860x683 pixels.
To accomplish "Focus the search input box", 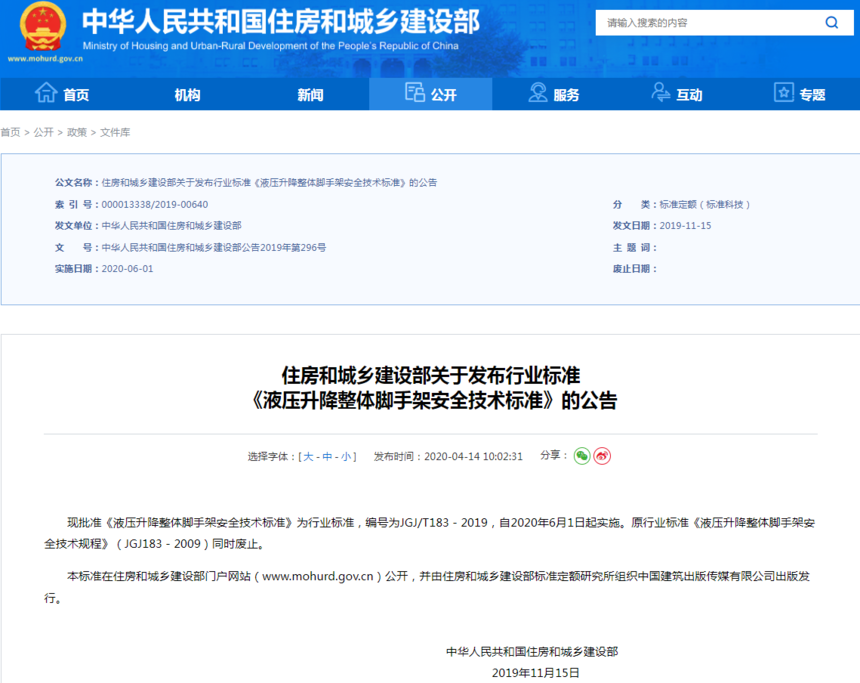I will click(x=710, y=22).
